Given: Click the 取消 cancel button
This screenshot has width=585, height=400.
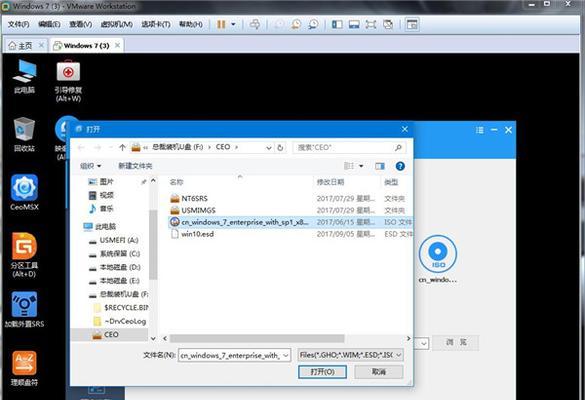Looking at the screenshot, I should pyautogui.click(x=379, y=372).
